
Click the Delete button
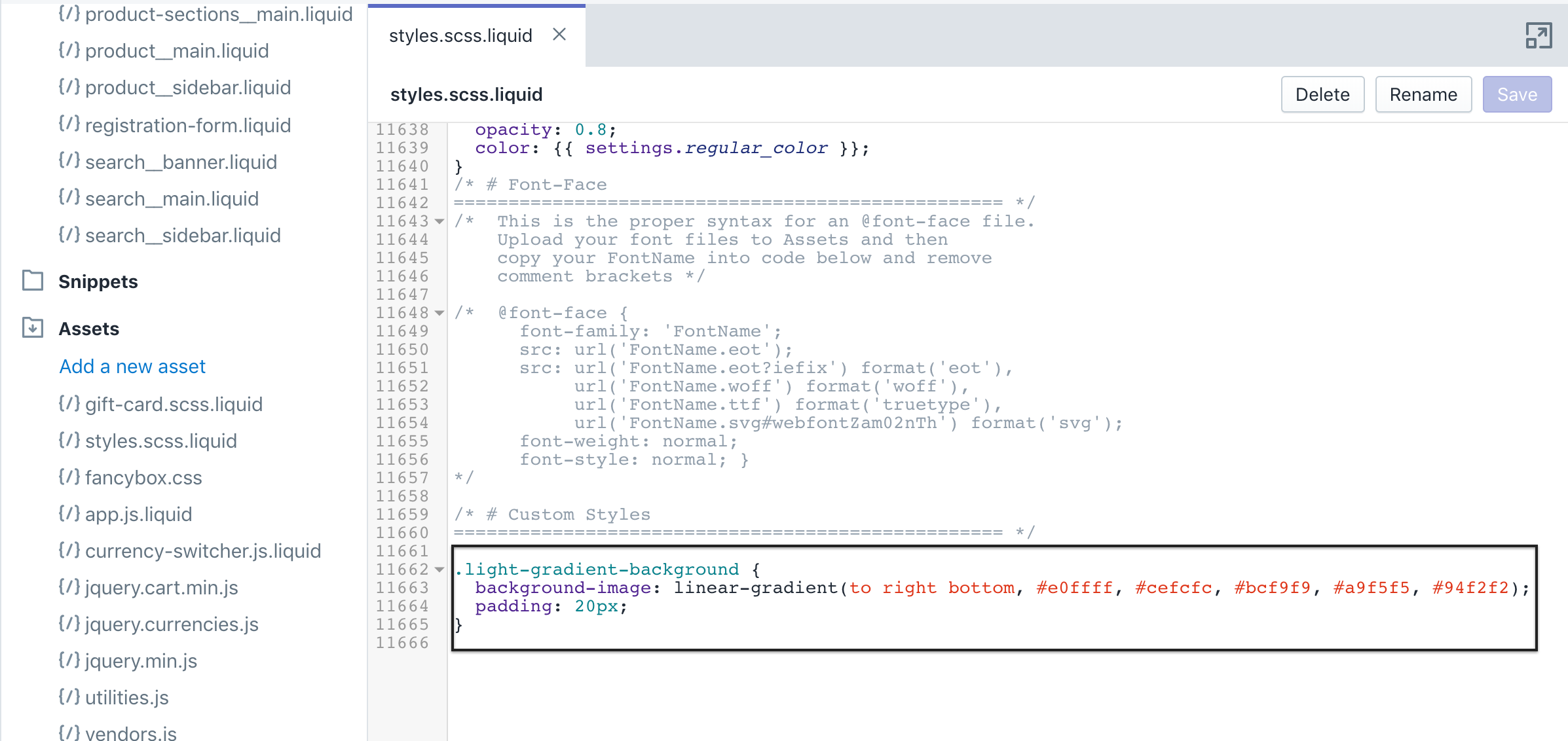click(1322, 94)
